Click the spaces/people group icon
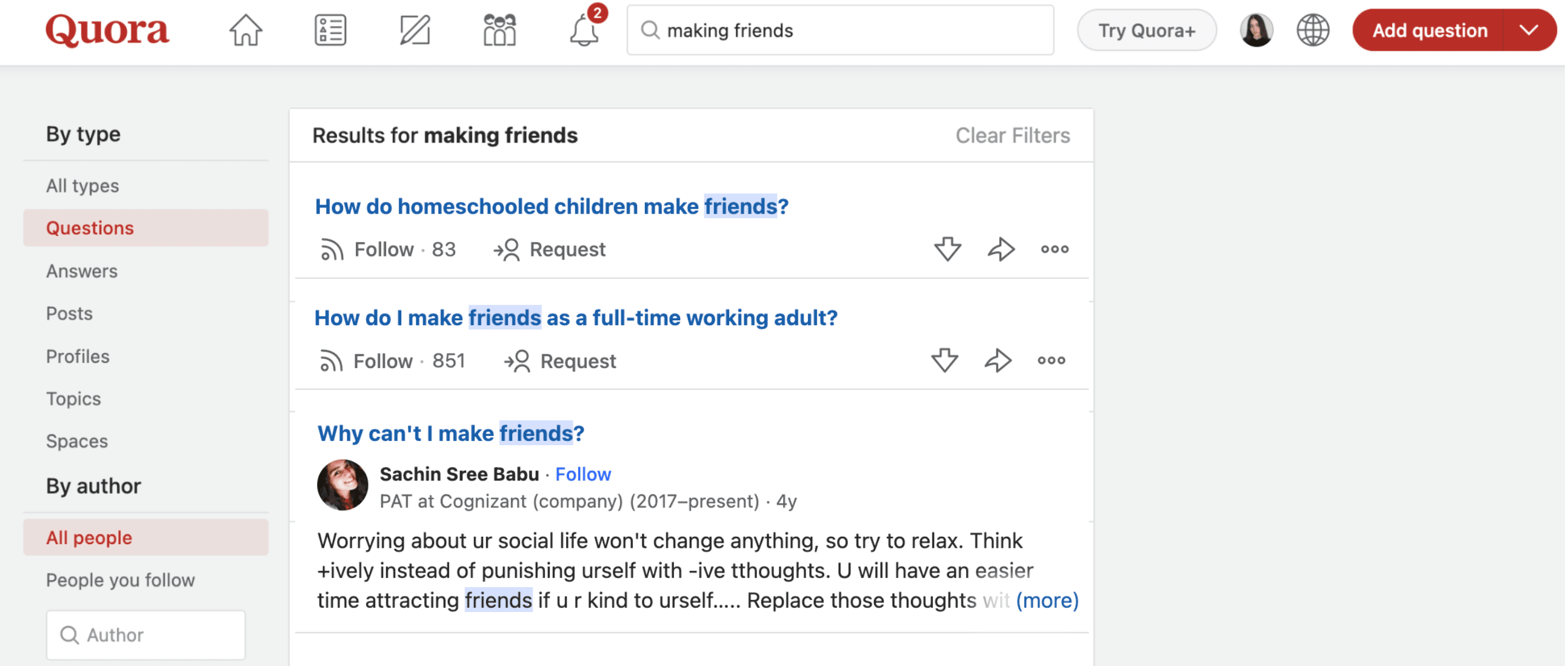The width and height of the screenshot is (1568, 666). pos(499,30)
